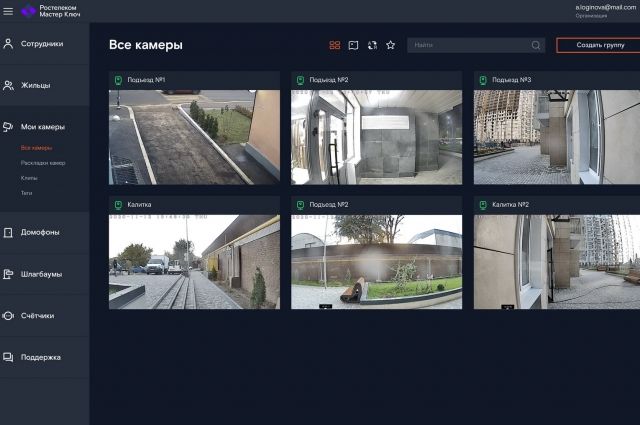Open the Клипы submenu item
The width and height of the screenshot is (640, 425).
click(29, 178)
